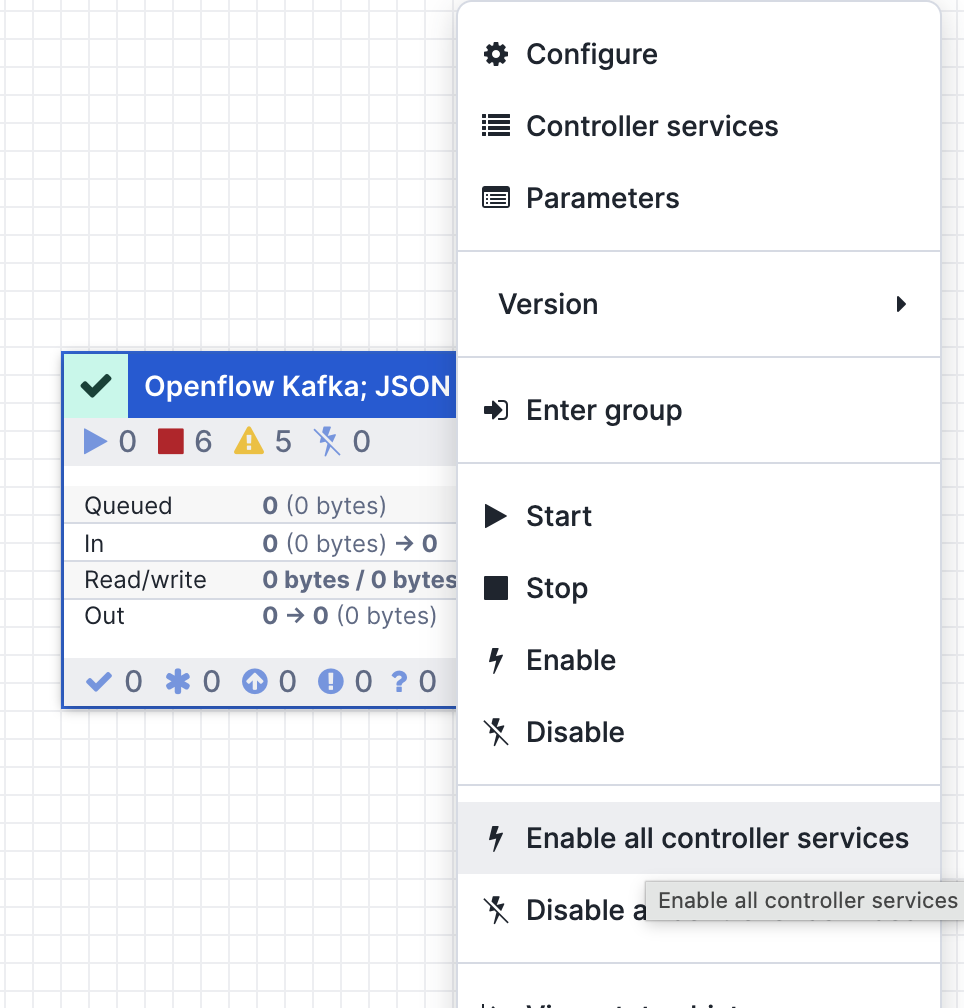The width and height of the screenshot is (964, 1008).
Task: Click the green checkmark on the process group header
Action: (96, 386)
